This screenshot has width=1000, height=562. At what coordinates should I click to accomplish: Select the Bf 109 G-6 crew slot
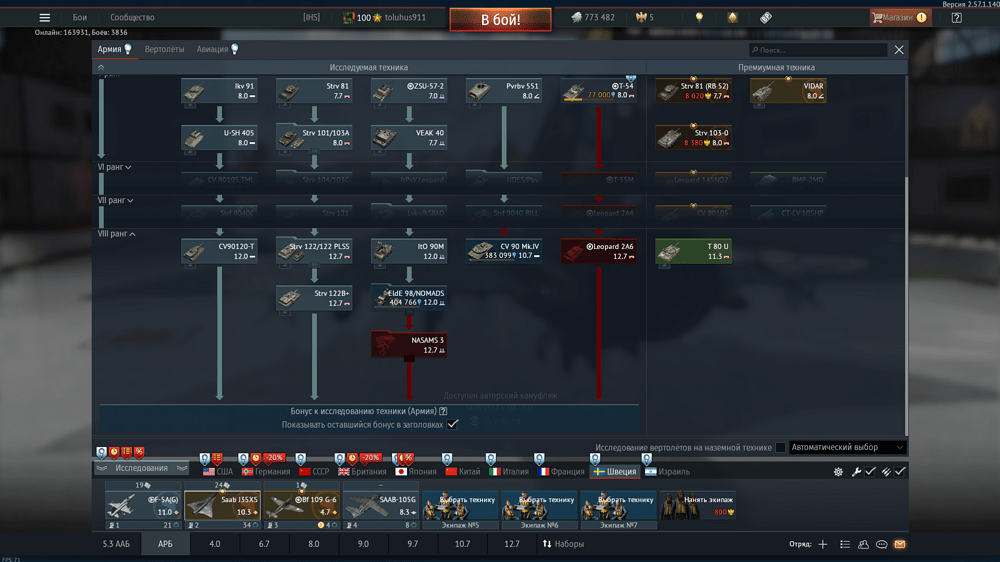click(302, 506)
